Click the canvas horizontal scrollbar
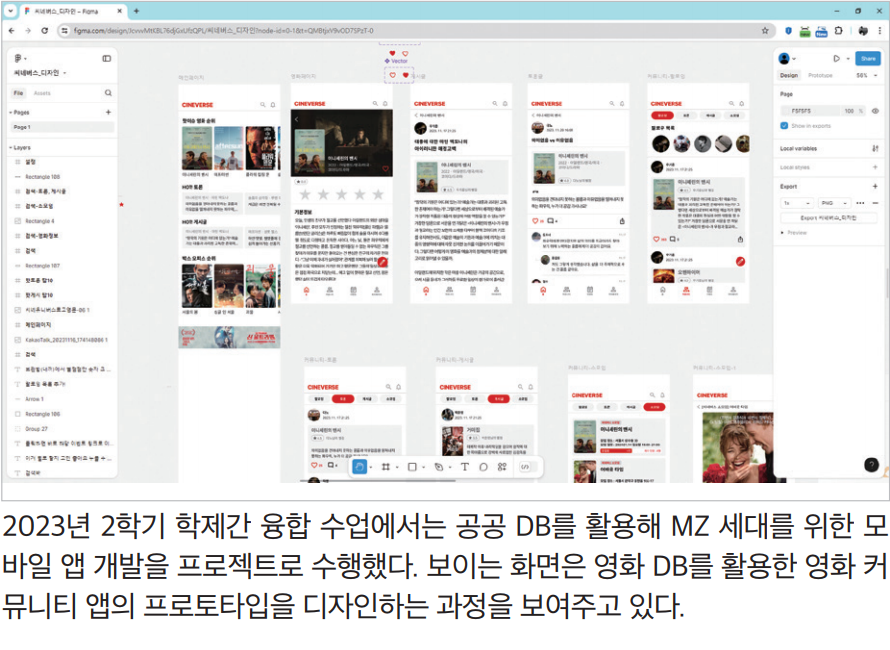This screenshot has height=650, width=890. coord(379,481)
